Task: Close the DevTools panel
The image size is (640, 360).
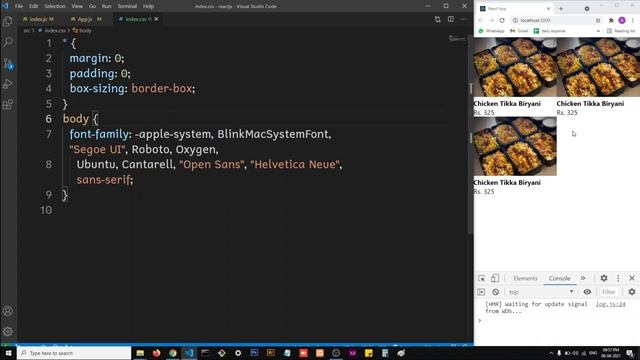Action: [x=632, y=278]
